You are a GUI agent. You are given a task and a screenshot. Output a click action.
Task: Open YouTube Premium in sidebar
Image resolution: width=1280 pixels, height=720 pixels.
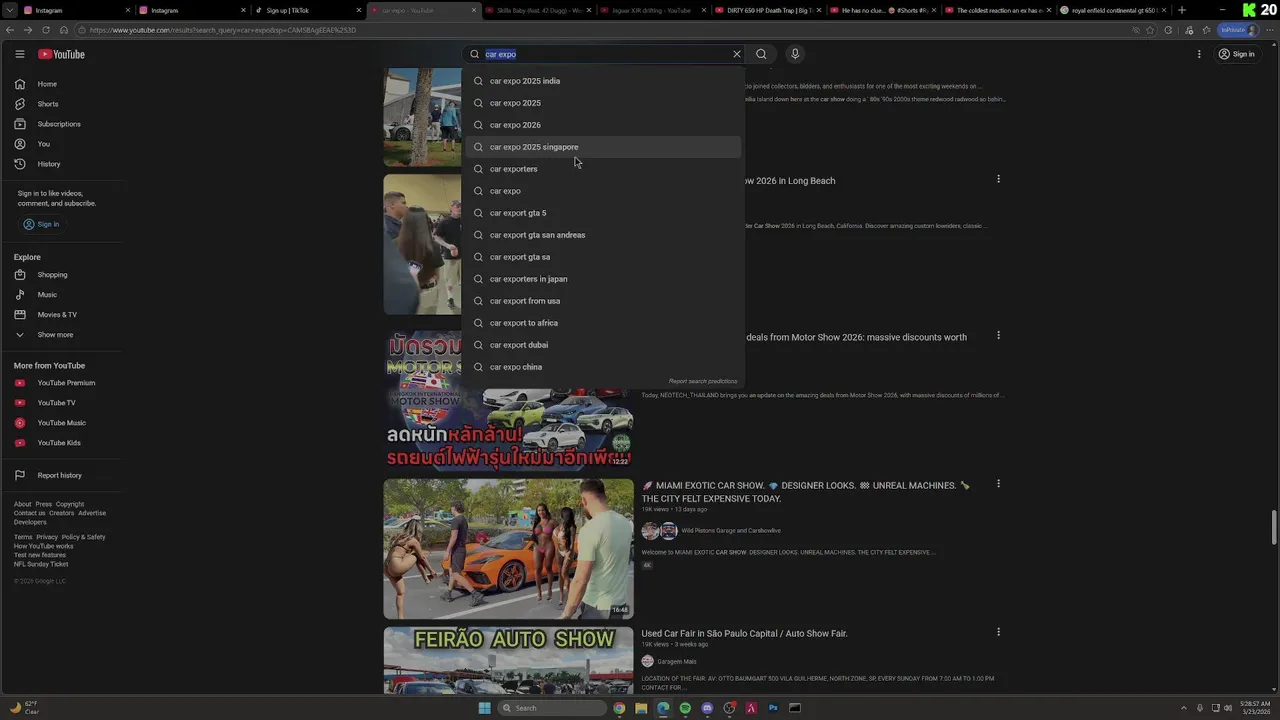click(x=60, y=383)
